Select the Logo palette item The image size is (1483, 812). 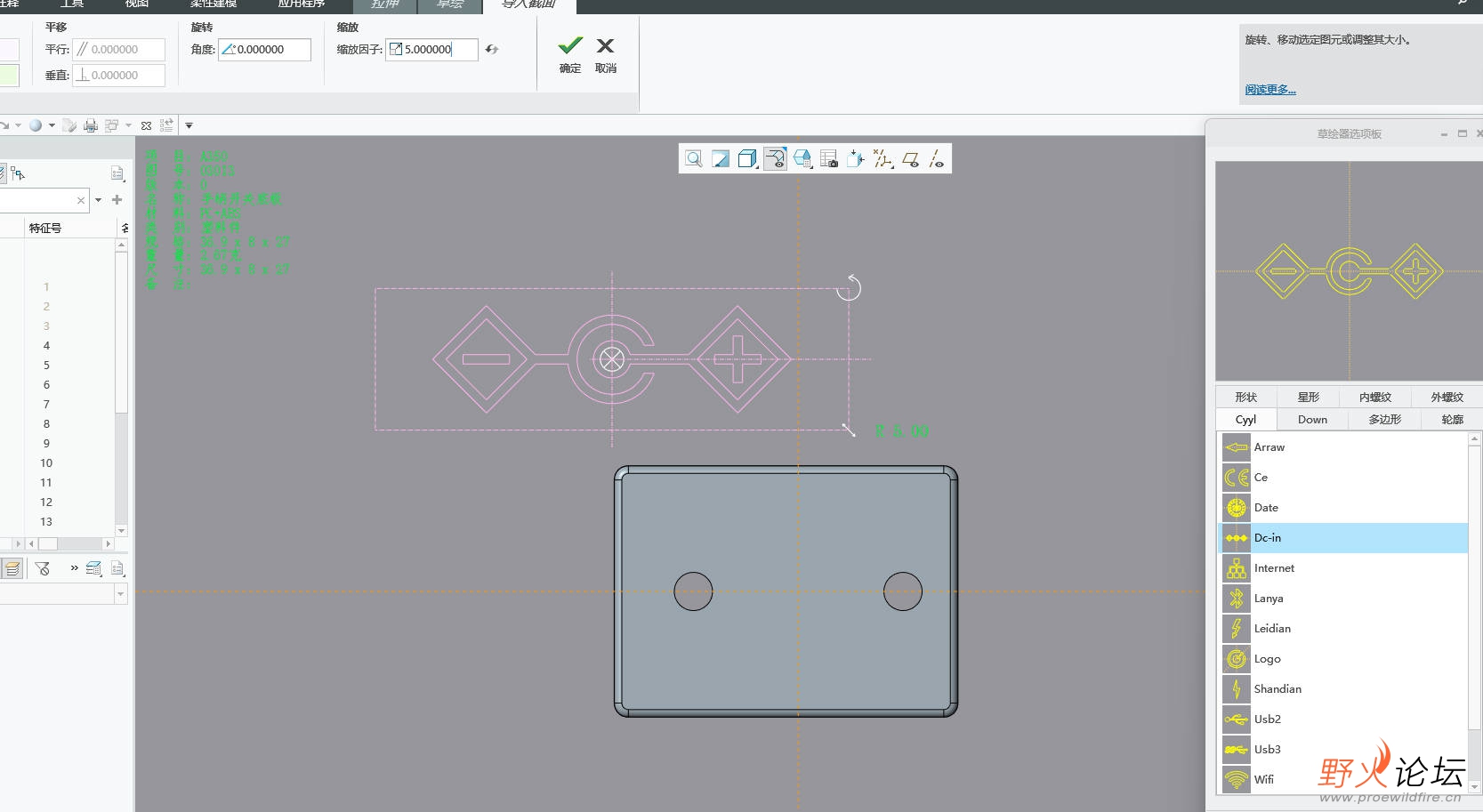[1342, 659]
